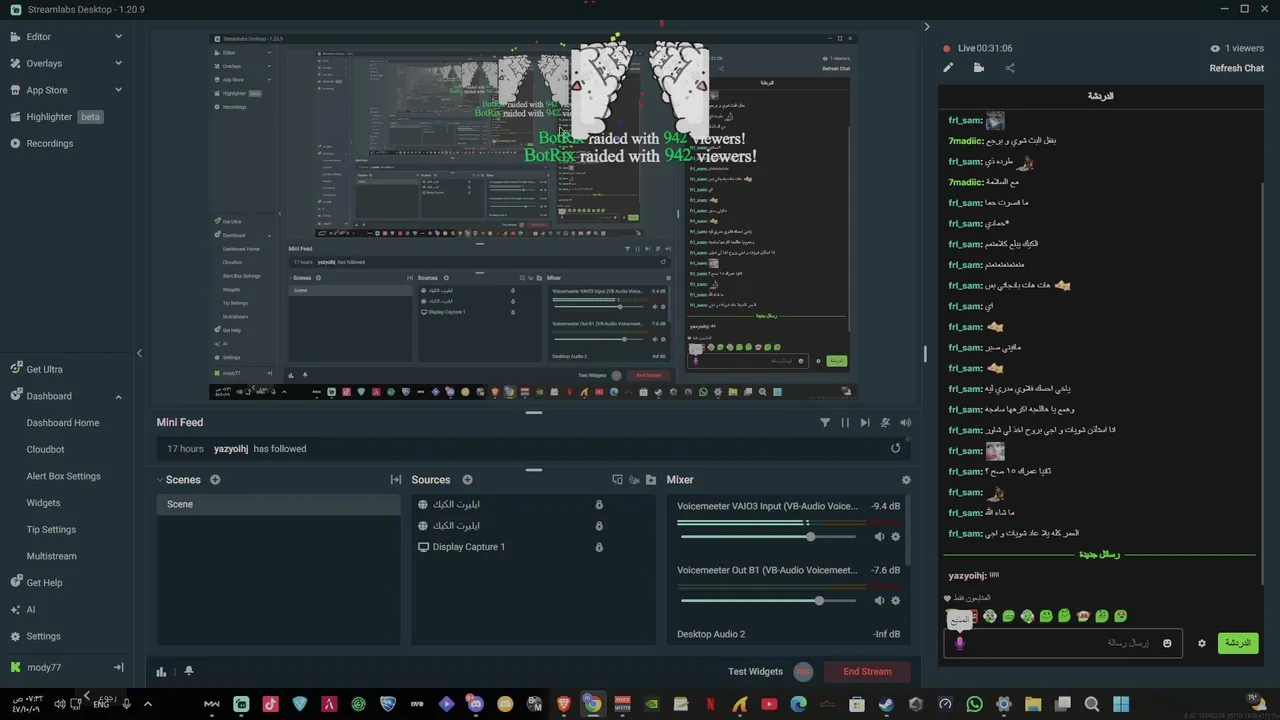Open Multistream page
1280x720 pixels.
pyautogui.click(x=51, y=556)
